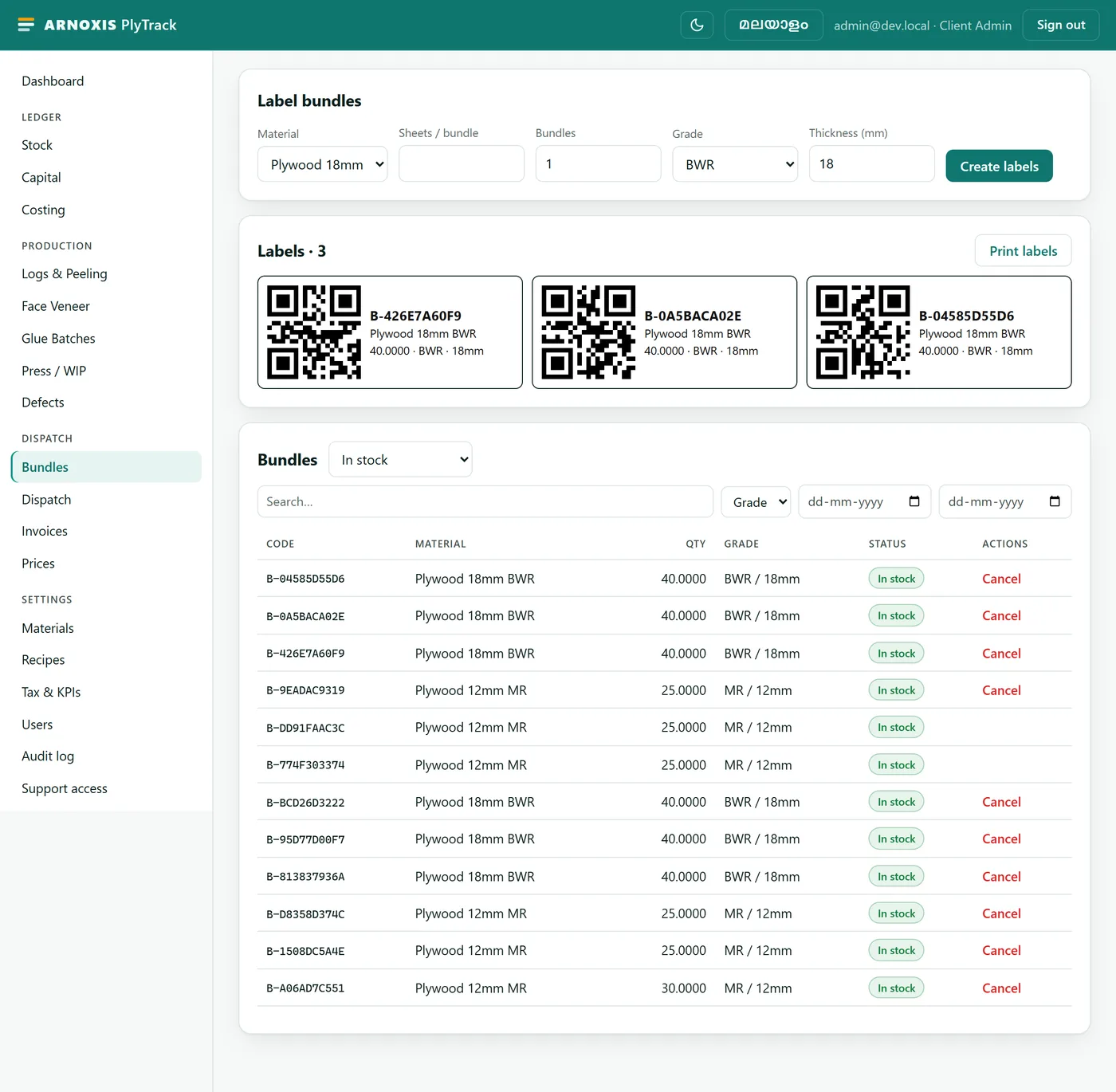1116x1092 pixels.
Task: Click QR code for label B-0A5BACA02E
Action: point(588,332)
